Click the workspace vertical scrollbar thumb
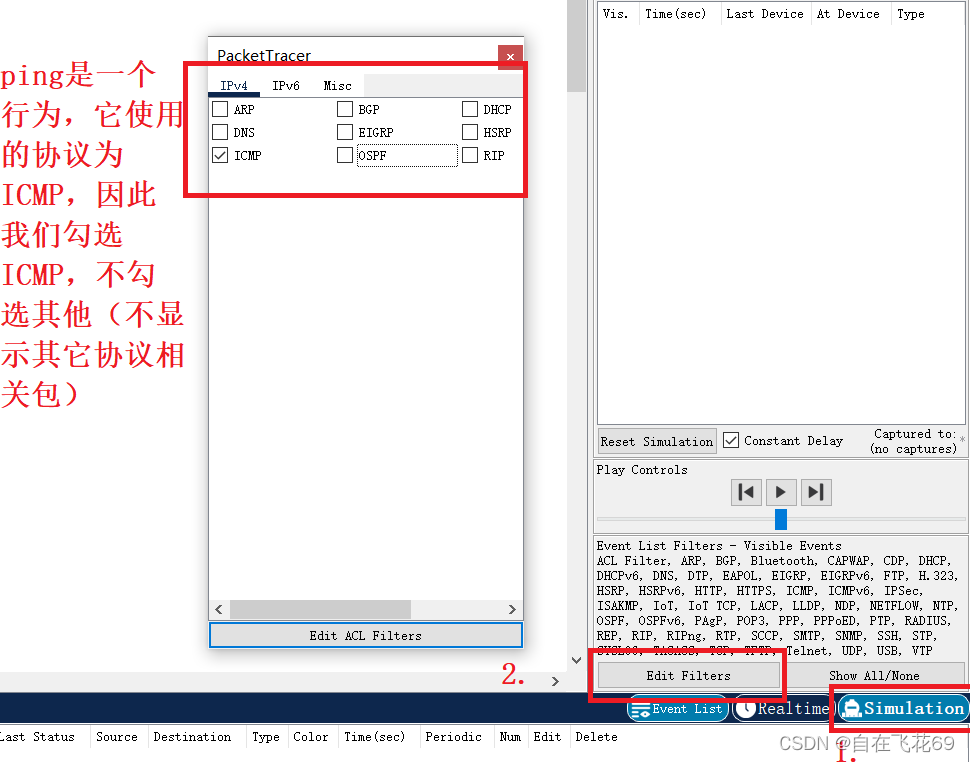Image resolution: width=970 pixels, height=762 pixels. 576,46
